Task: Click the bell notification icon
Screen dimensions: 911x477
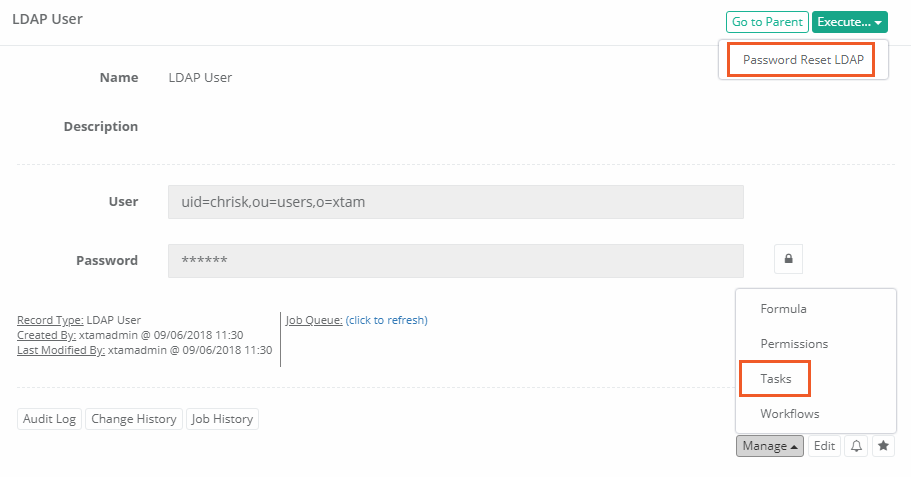Action: (856, 446)
